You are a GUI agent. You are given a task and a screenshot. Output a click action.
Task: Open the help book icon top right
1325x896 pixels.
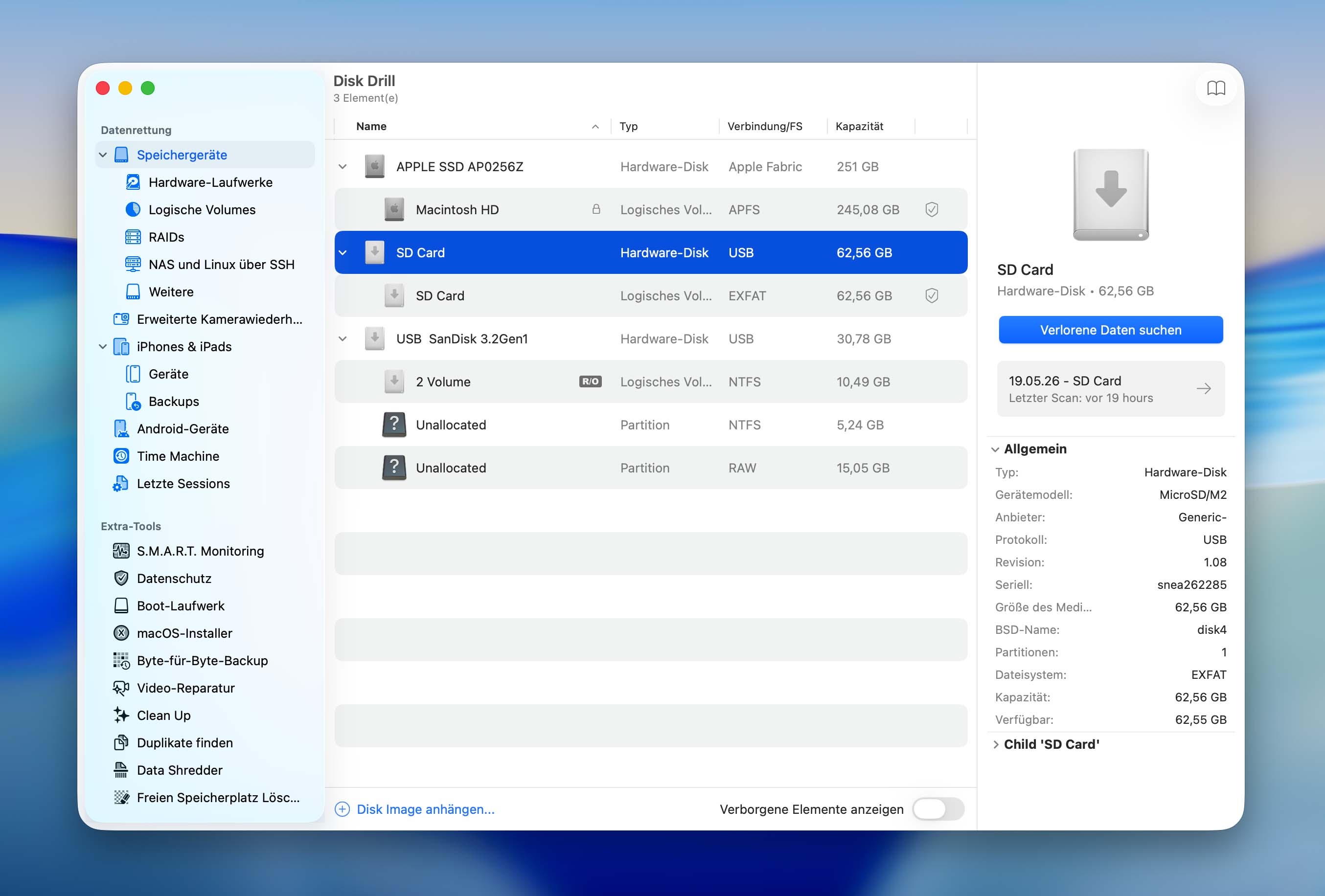[x=1216, y=88]
